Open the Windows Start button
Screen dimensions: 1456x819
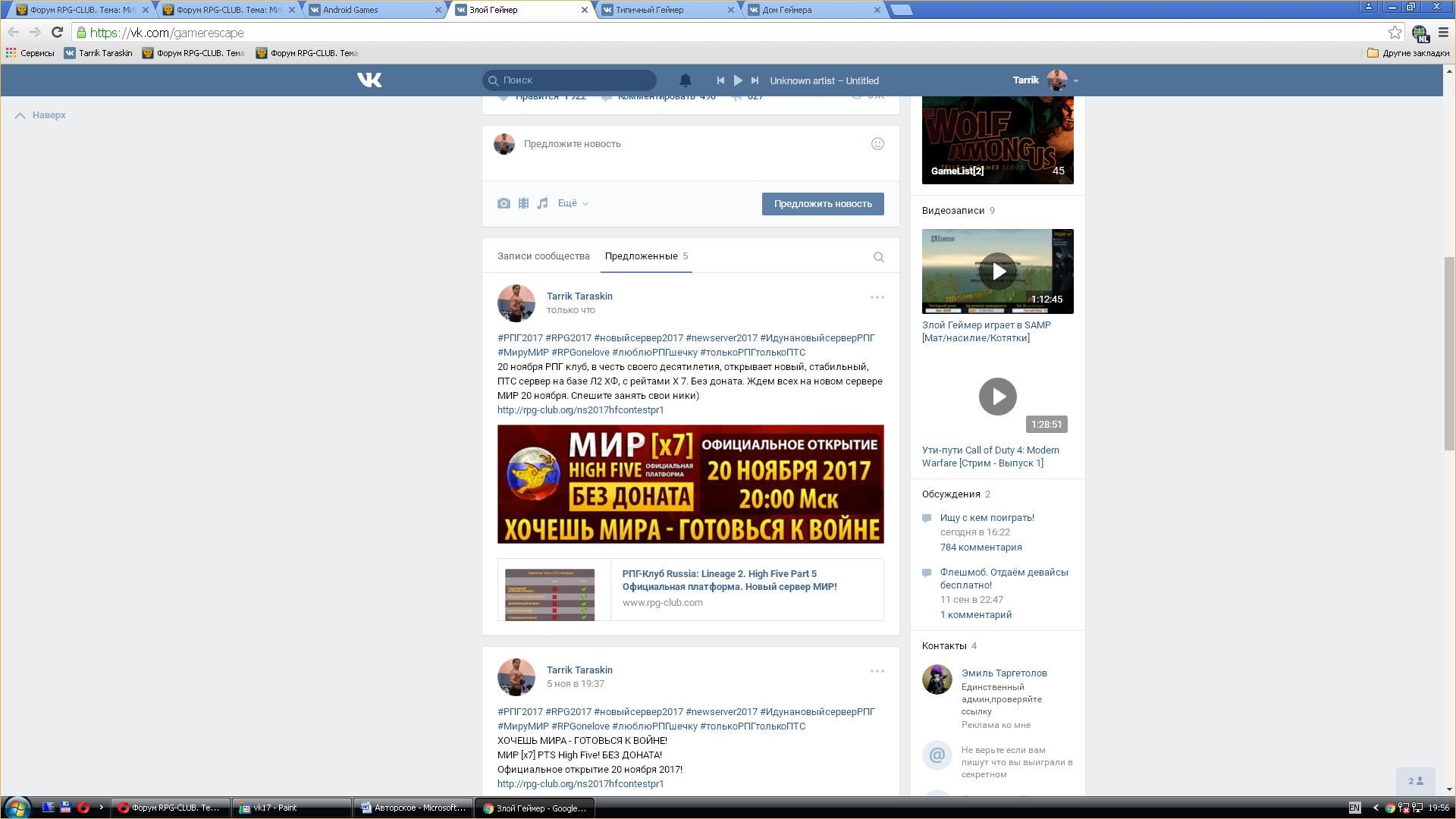[17, 808]
